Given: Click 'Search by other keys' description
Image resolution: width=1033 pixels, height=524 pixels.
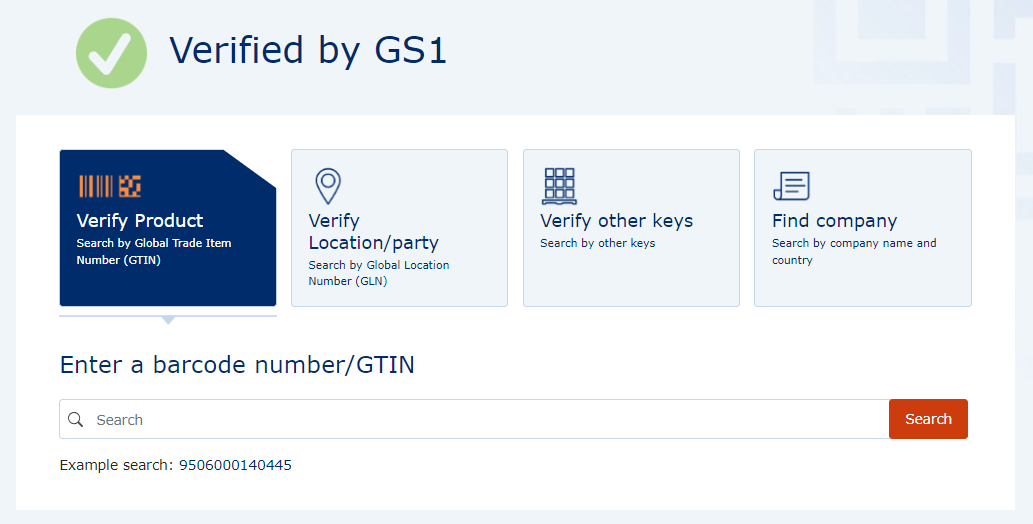Looking at the screenshot, I should pos(598,243).
